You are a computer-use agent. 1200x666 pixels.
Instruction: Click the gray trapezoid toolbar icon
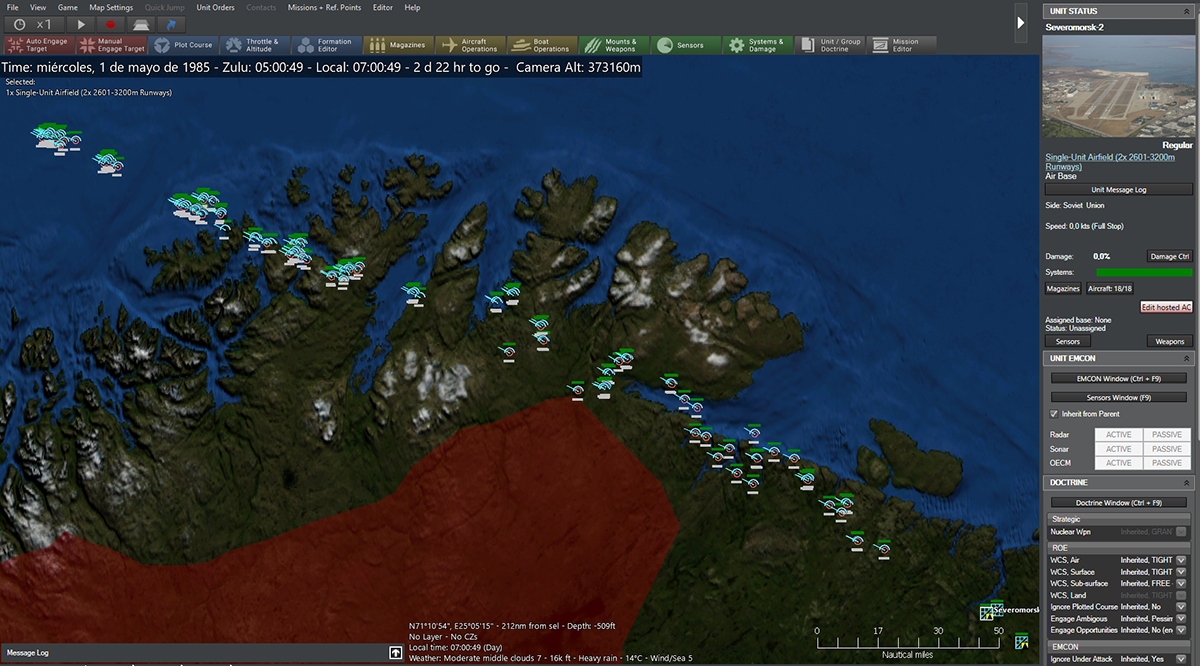pyautogui.click(x=142, y=24)
